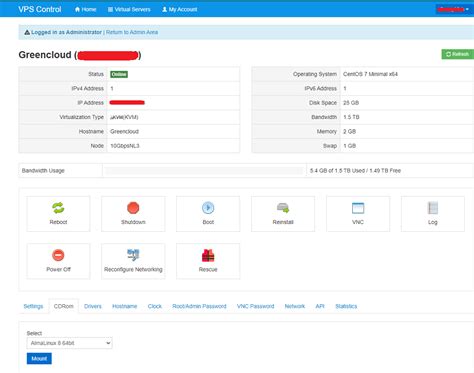This screenshot has height=373, width=474.
Task: Click the Virtualization Type label
Action: (81, 117)
